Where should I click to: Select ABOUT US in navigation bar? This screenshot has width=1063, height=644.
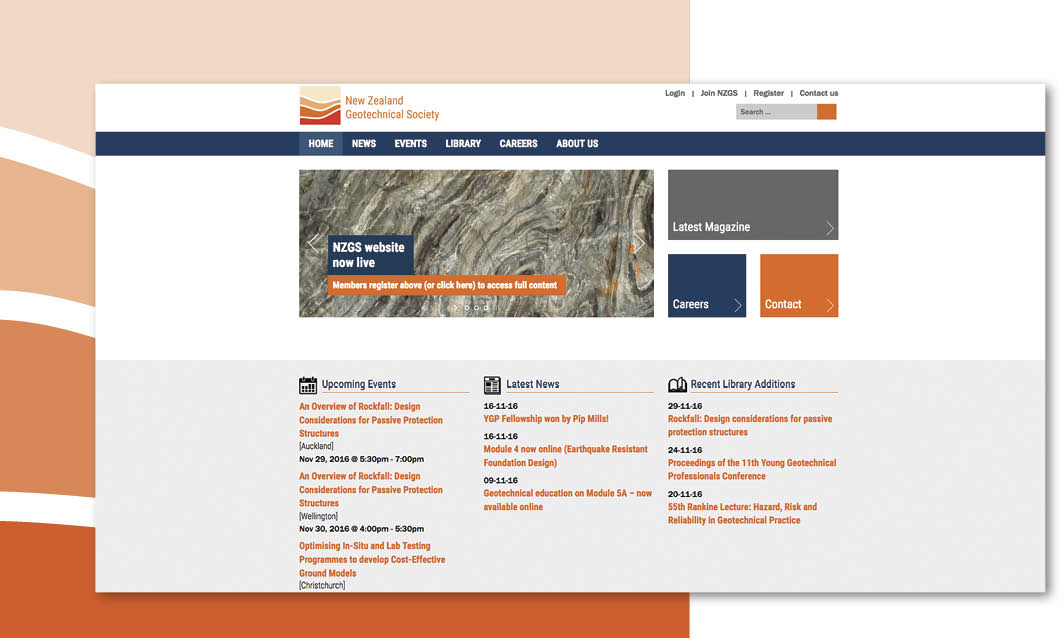point(577,144)
